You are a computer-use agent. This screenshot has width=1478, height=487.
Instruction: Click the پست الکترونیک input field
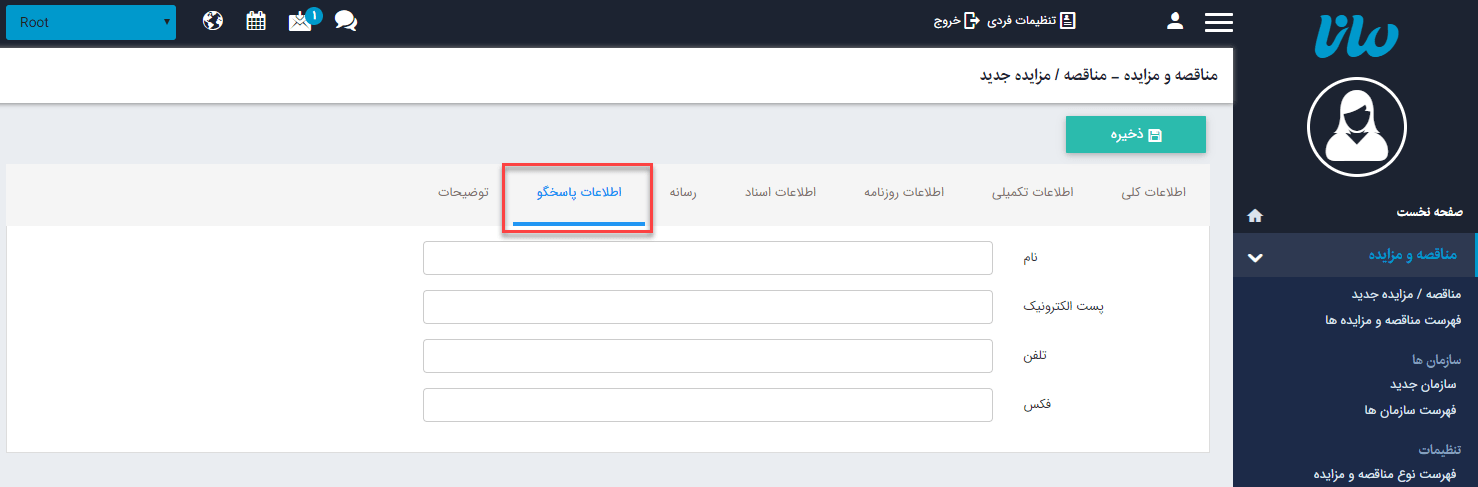click(x=708, y=307)
